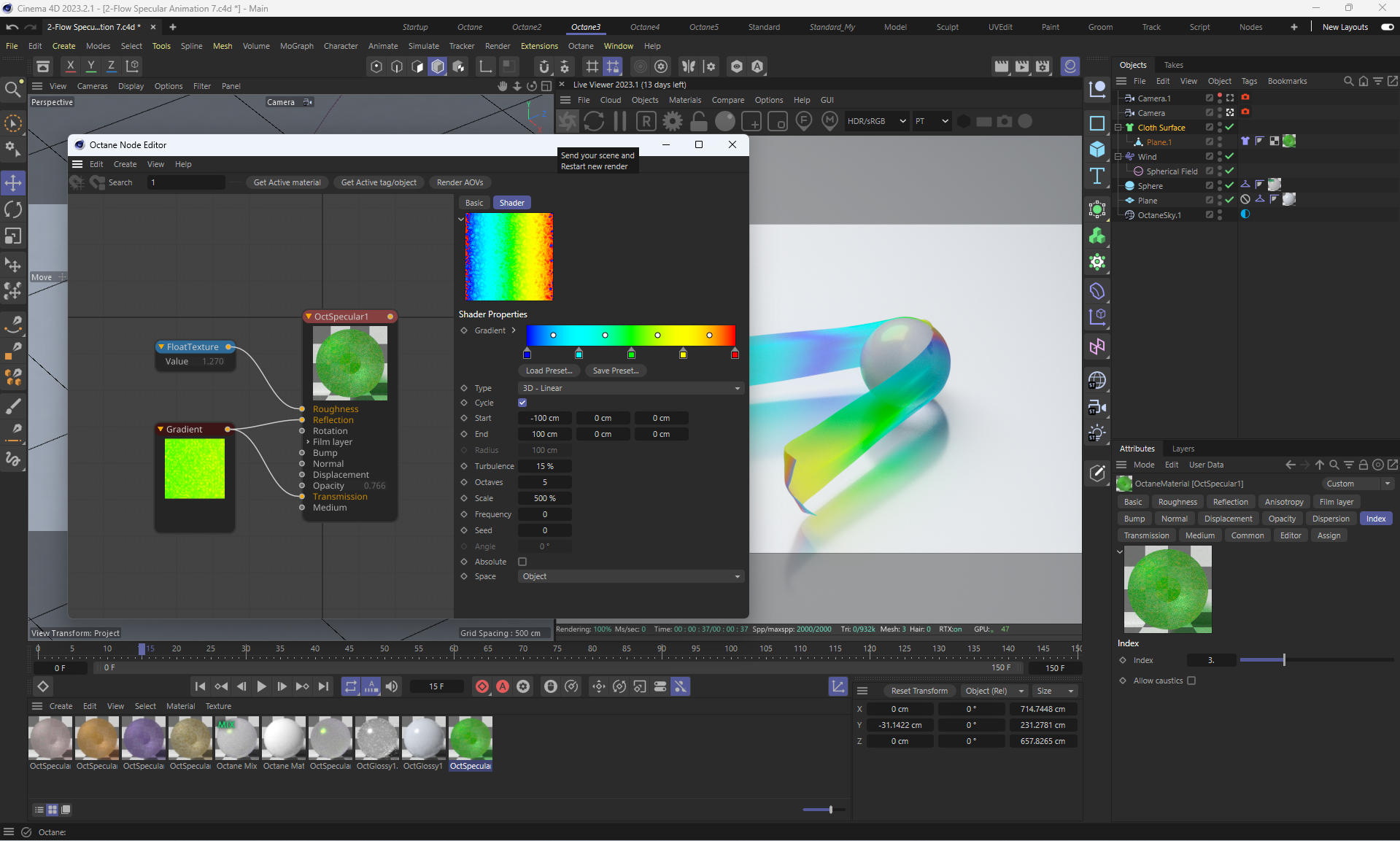Image resolution: width=1400 pixels, height=841 pixels.
Task: Click Reset Transform button
Action: coord(919,691)
